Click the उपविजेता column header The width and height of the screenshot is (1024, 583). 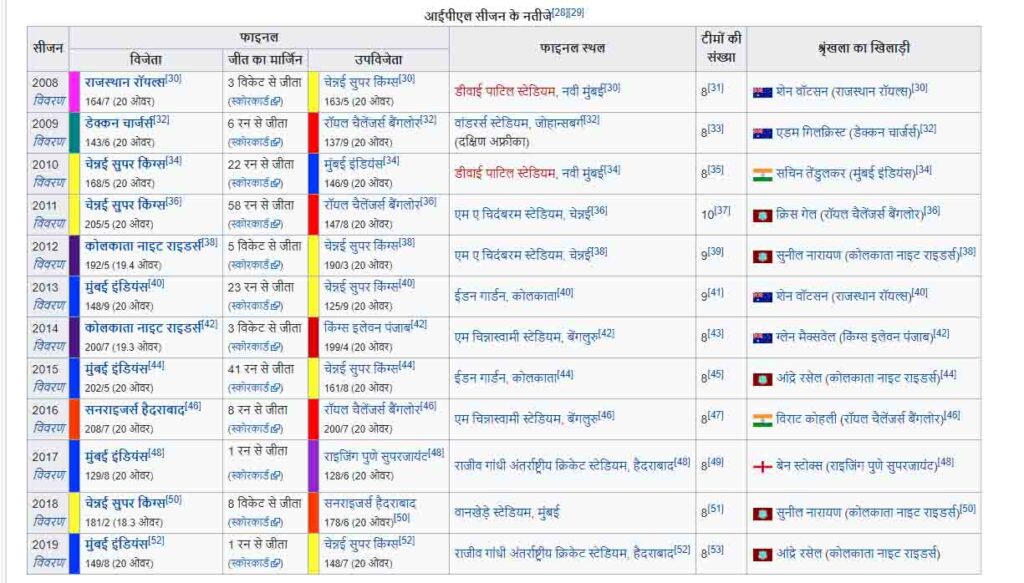click(x=379, y=59)
